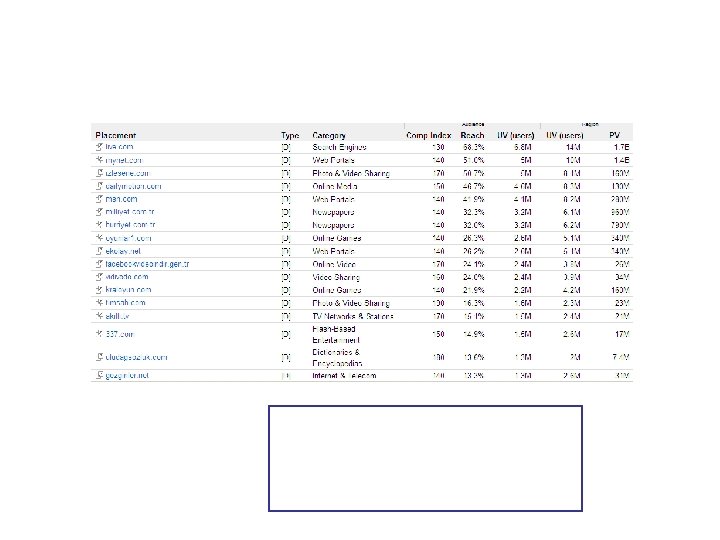
Task: Click the icon left of gezginler.net
Action: (98, 375)
